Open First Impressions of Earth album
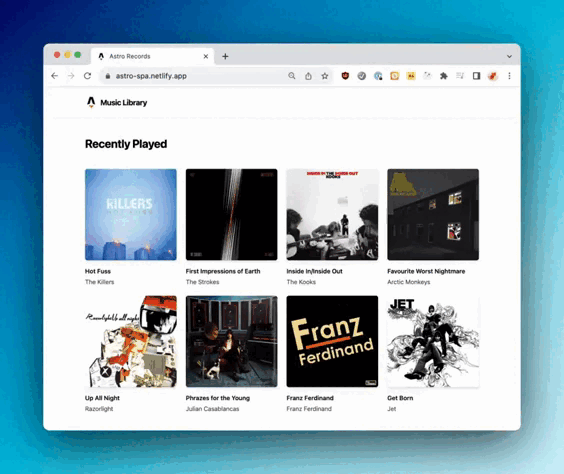This screenshot has width=564, height=474. click(232, 214)
